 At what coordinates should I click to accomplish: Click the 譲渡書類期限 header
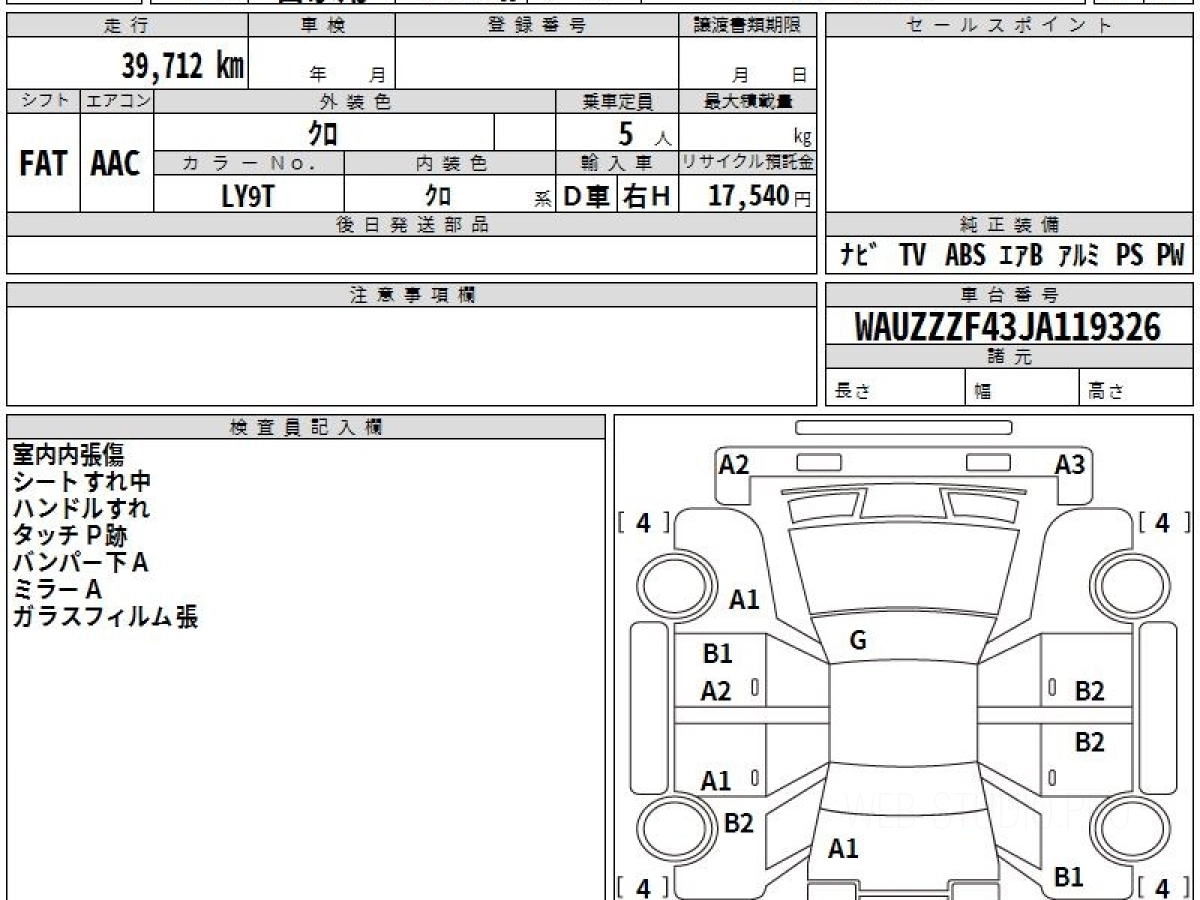click(x=747, y=26)
